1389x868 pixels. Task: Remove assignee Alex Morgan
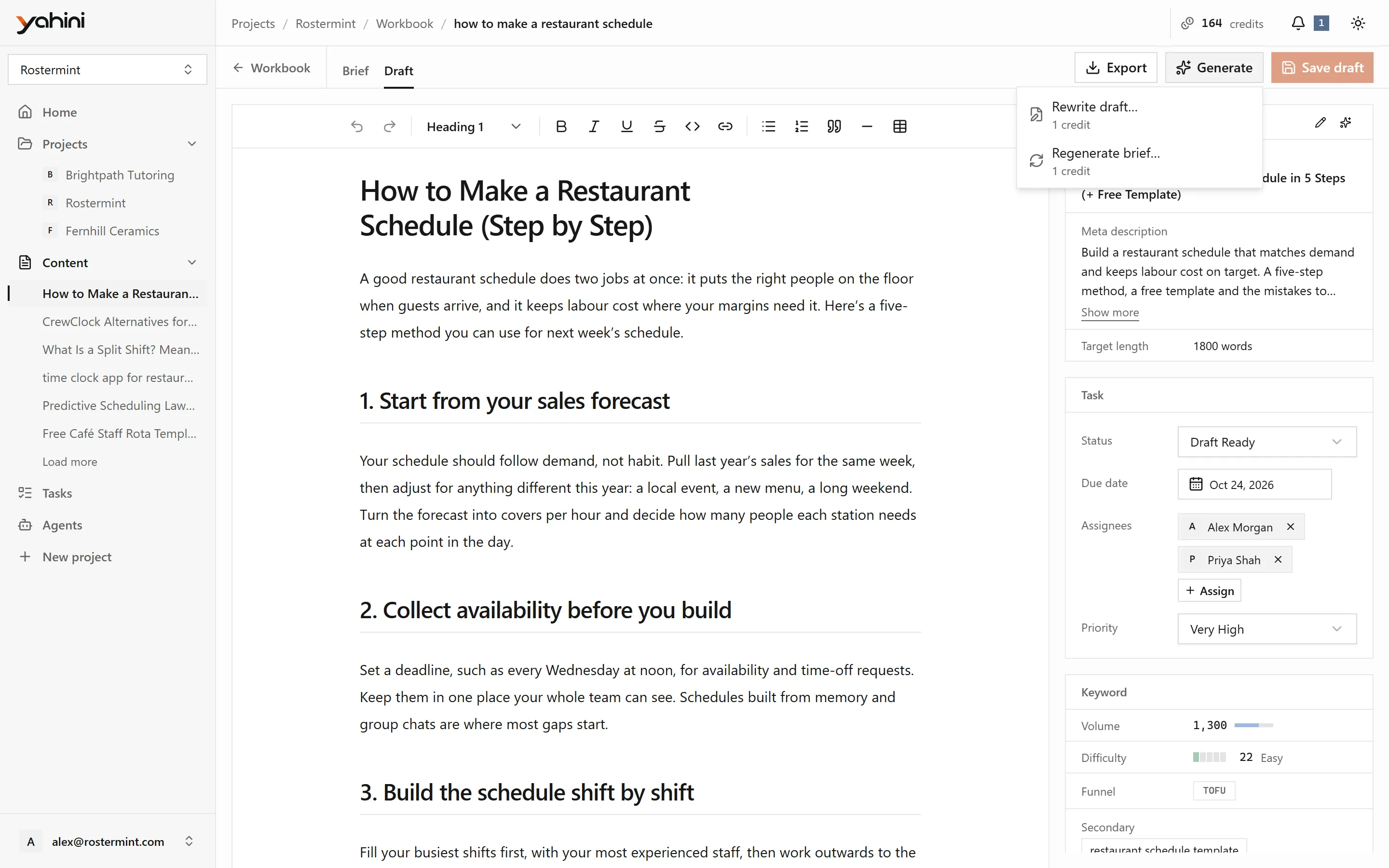[1290, 527]
